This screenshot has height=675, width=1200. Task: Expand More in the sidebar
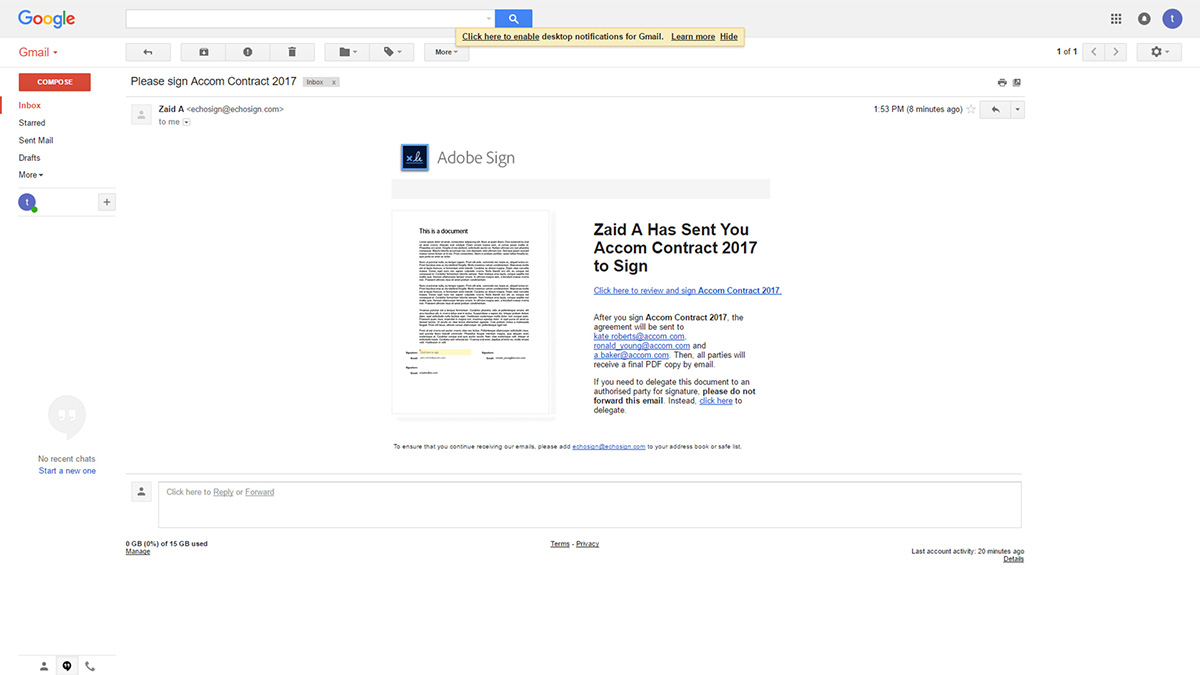31,175
